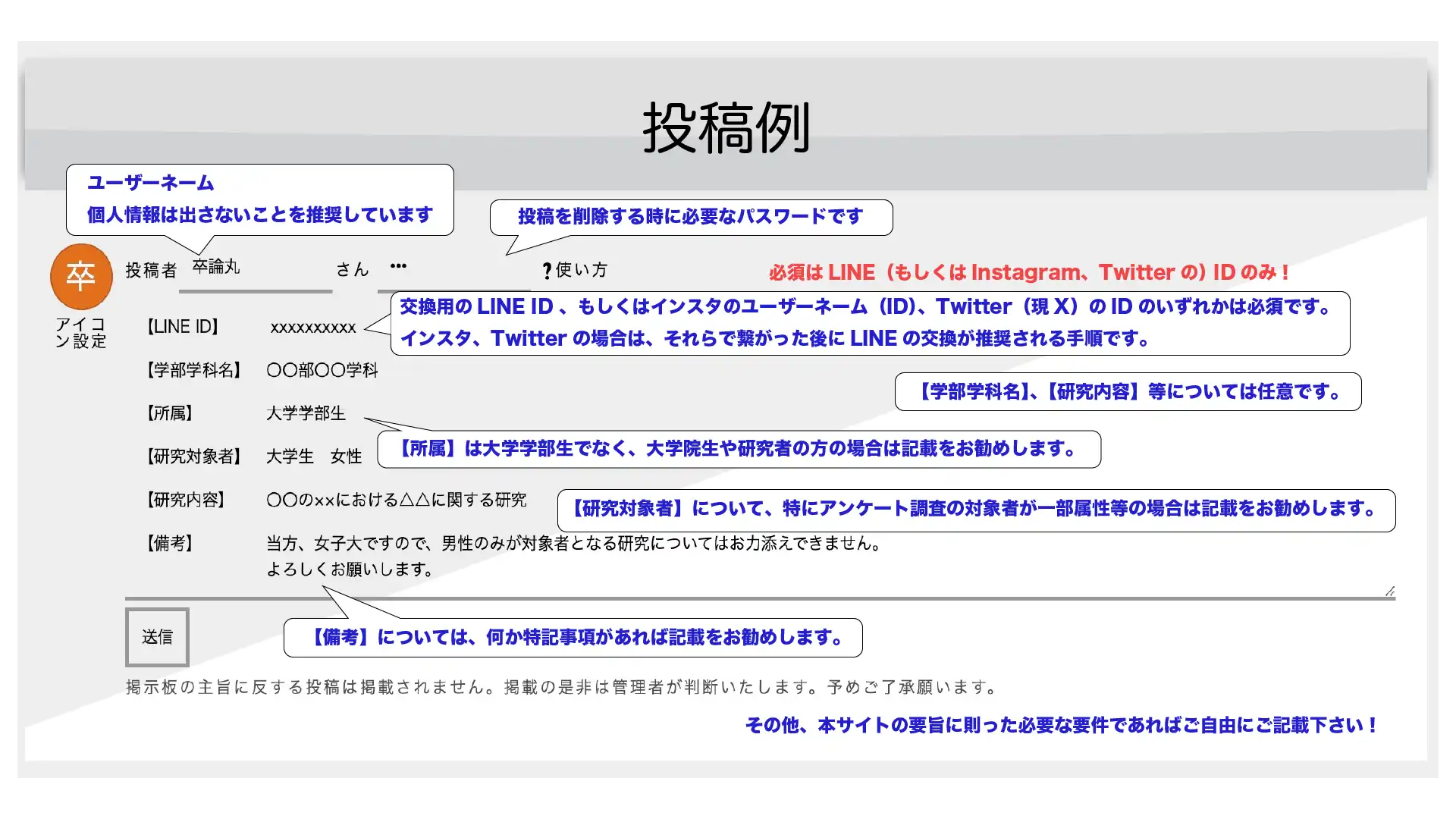Click the その他、本サイトの要旨 footer note
The width and height of the screenshot is (1456, 819).
[1062, 726]
